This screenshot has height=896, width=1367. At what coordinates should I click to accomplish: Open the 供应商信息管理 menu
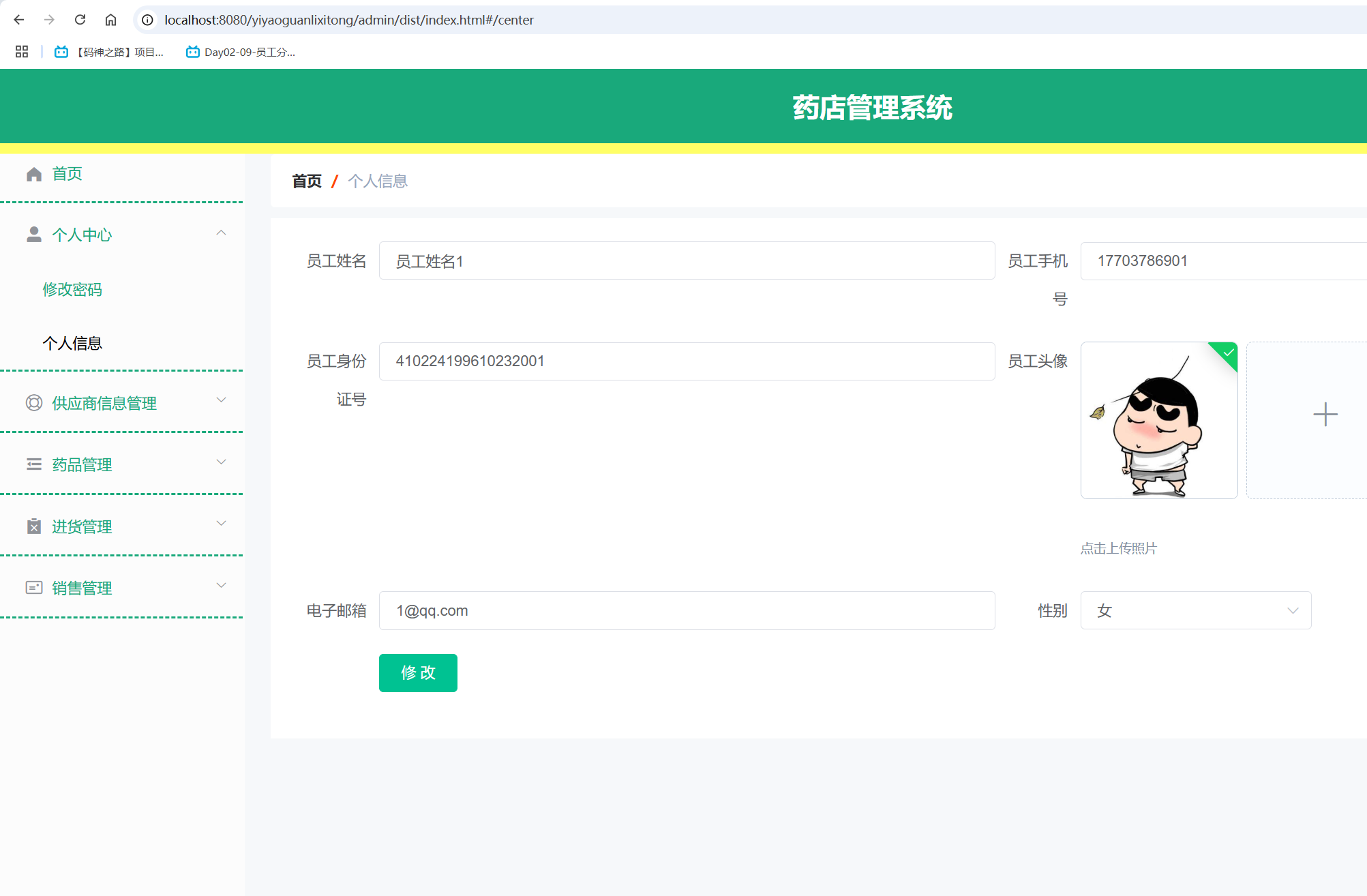pos(104,403)
